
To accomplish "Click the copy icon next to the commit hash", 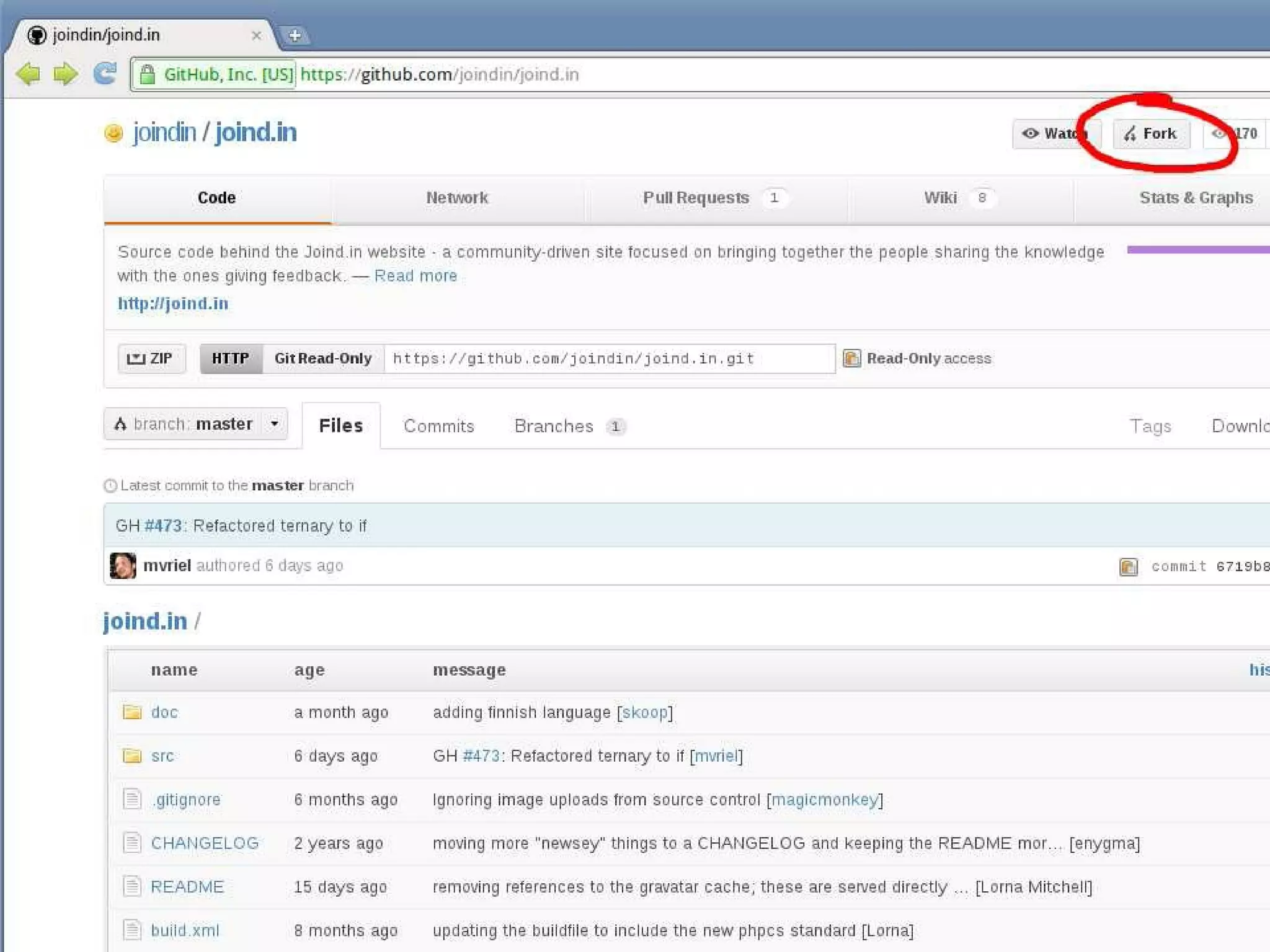I will click(1128, 566).
